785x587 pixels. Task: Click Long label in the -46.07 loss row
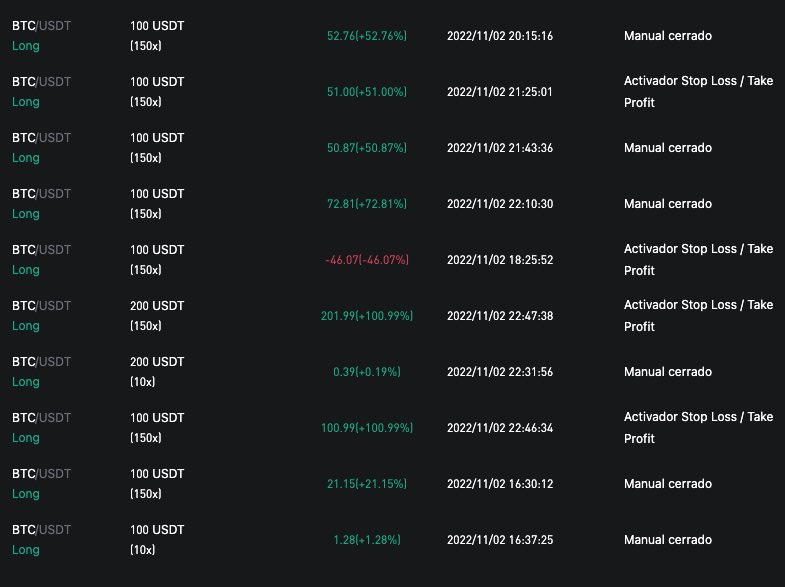point(26,270)
